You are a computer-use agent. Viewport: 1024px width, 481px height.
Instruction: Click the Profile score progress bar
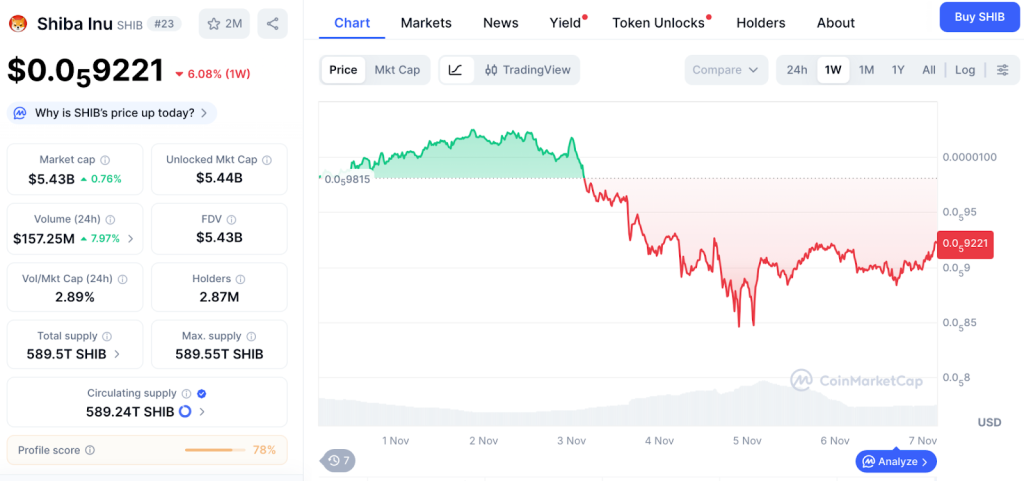[216, 450]
